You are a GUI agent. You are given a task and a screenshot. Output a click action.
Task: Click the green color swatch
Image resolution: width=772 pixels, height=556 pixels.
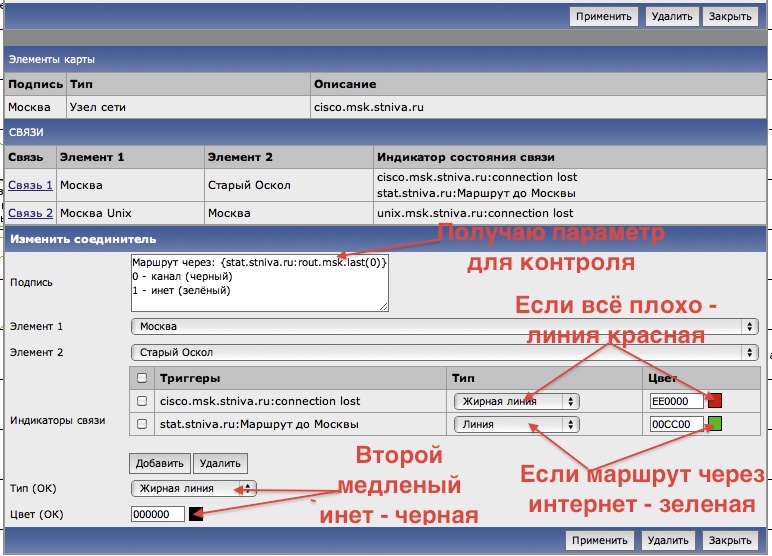click(715, 424)
